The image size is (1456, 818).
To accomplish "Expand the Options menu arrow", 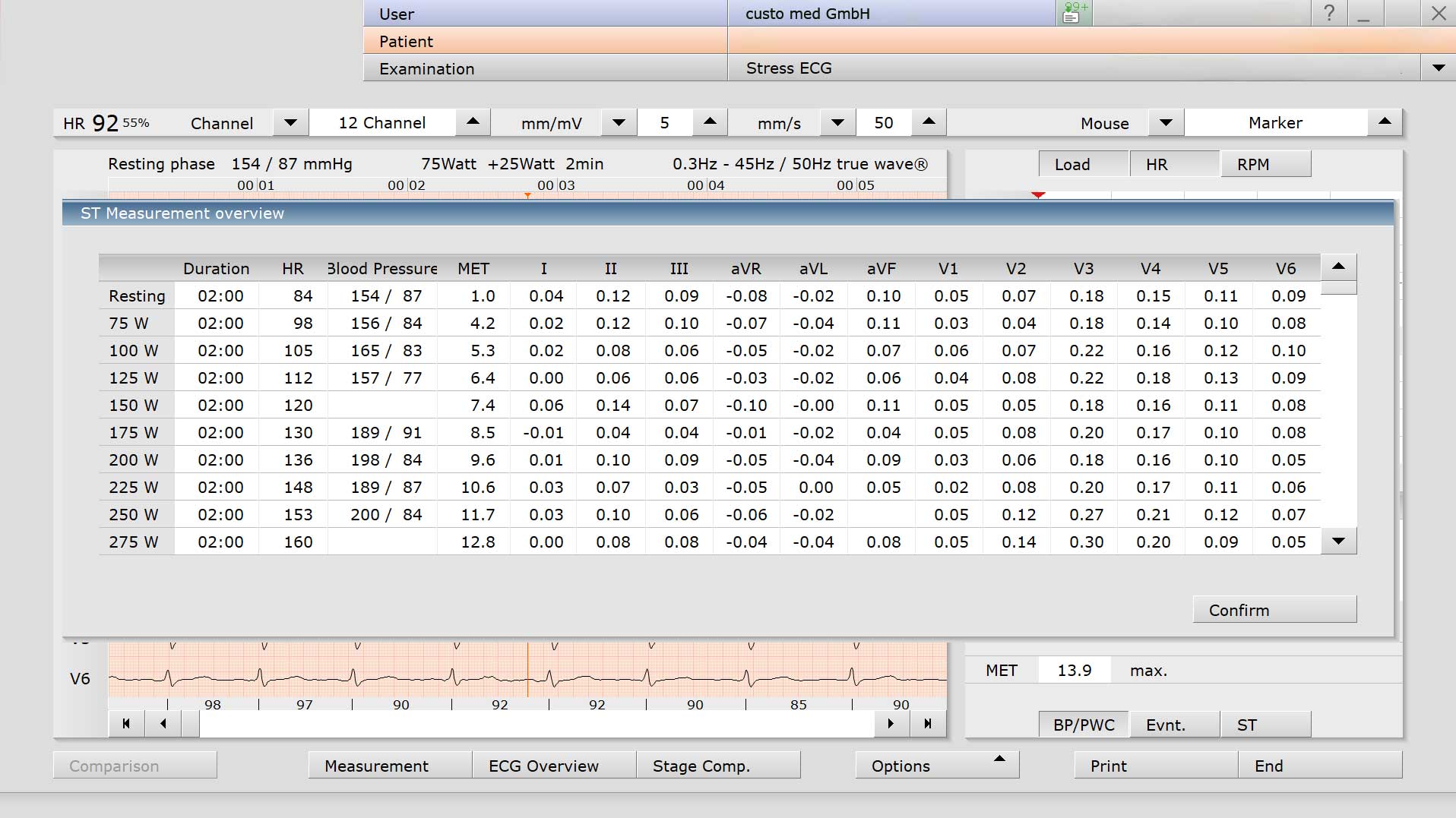I will (x=1000, y=760).
